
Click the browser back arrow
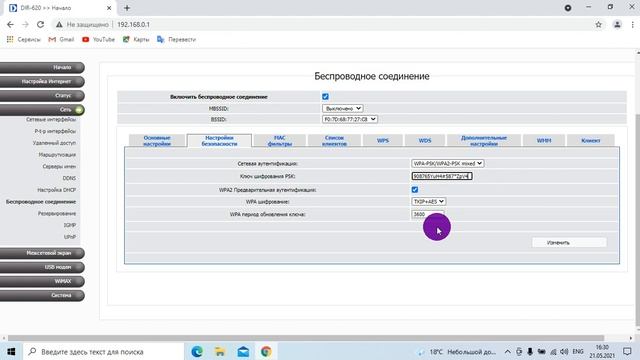(x=10, y=24)
